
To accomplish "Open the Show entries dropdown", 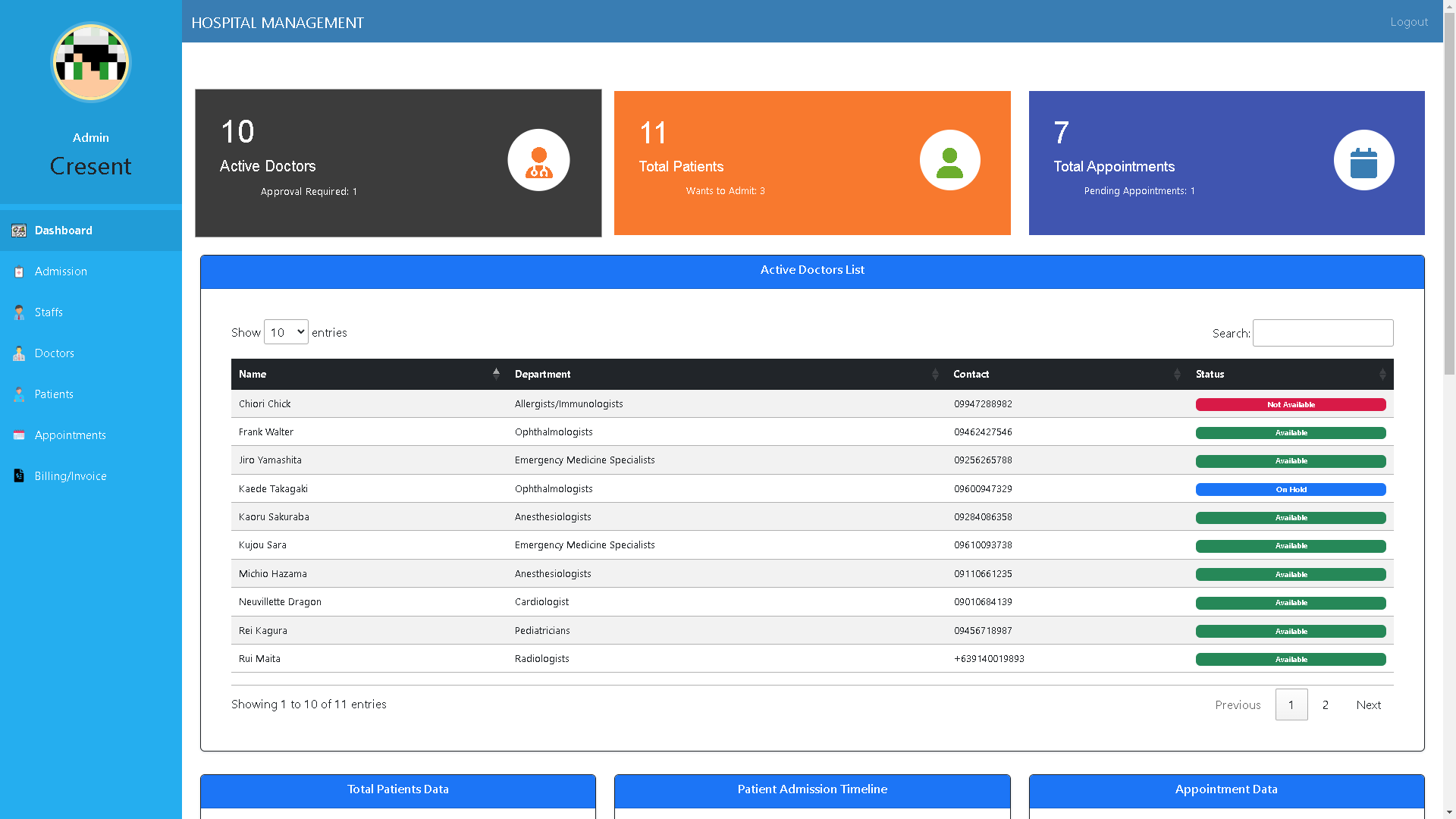I will [x=286, y=332].
